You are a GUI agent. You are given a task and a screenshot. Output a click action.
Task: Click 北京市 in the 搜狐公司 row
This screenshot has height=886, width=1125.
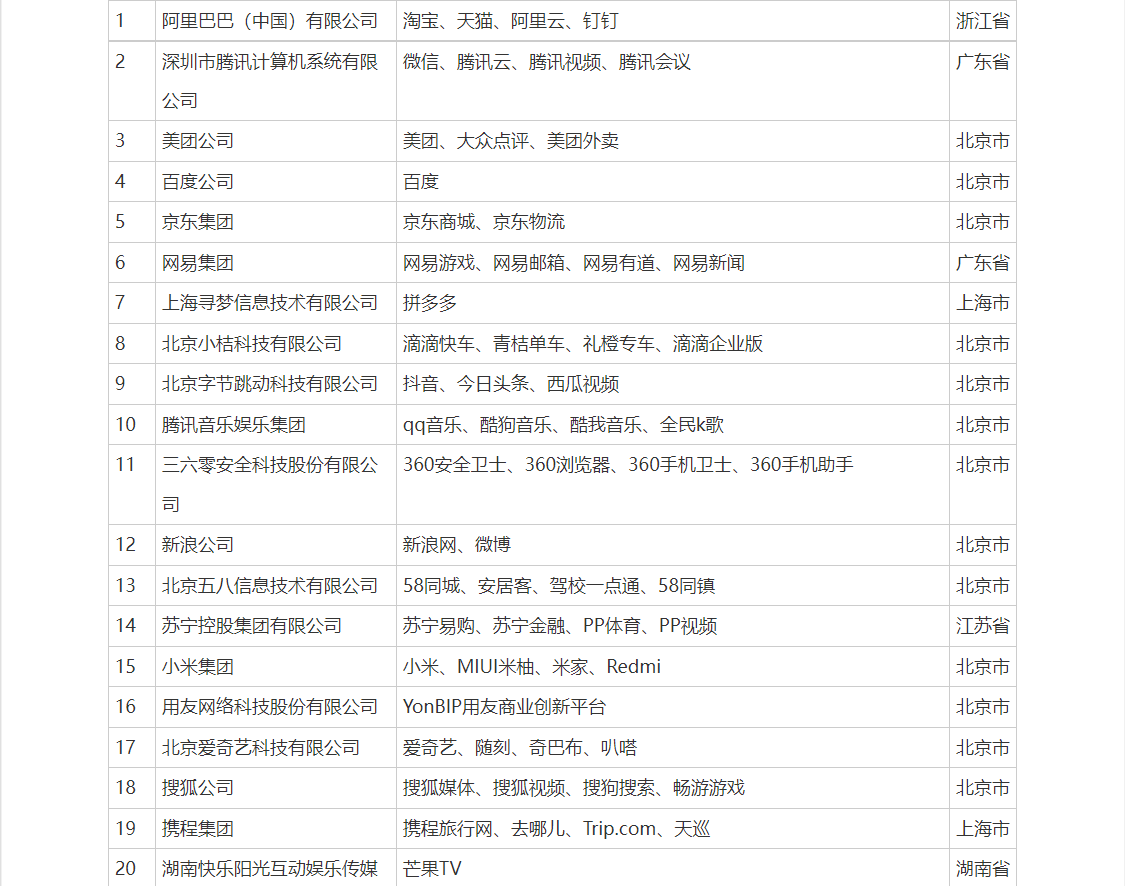point(982,788)
